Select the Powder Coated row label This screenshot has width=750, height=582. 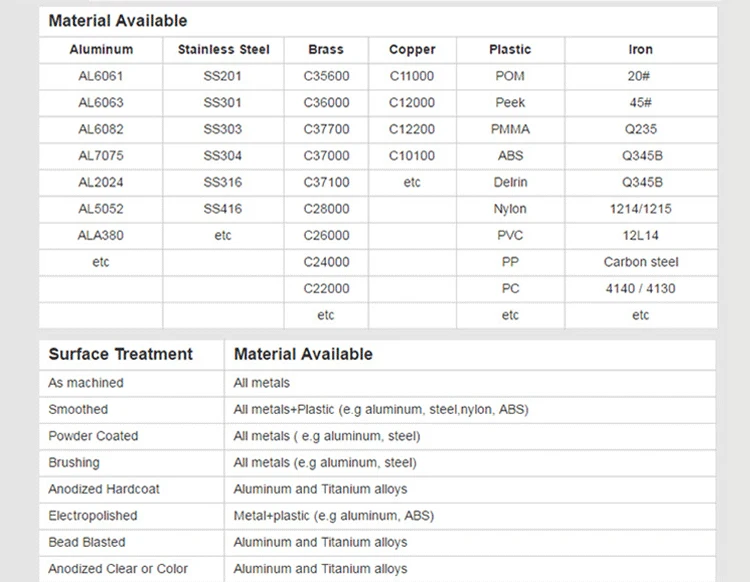(93, 436)
